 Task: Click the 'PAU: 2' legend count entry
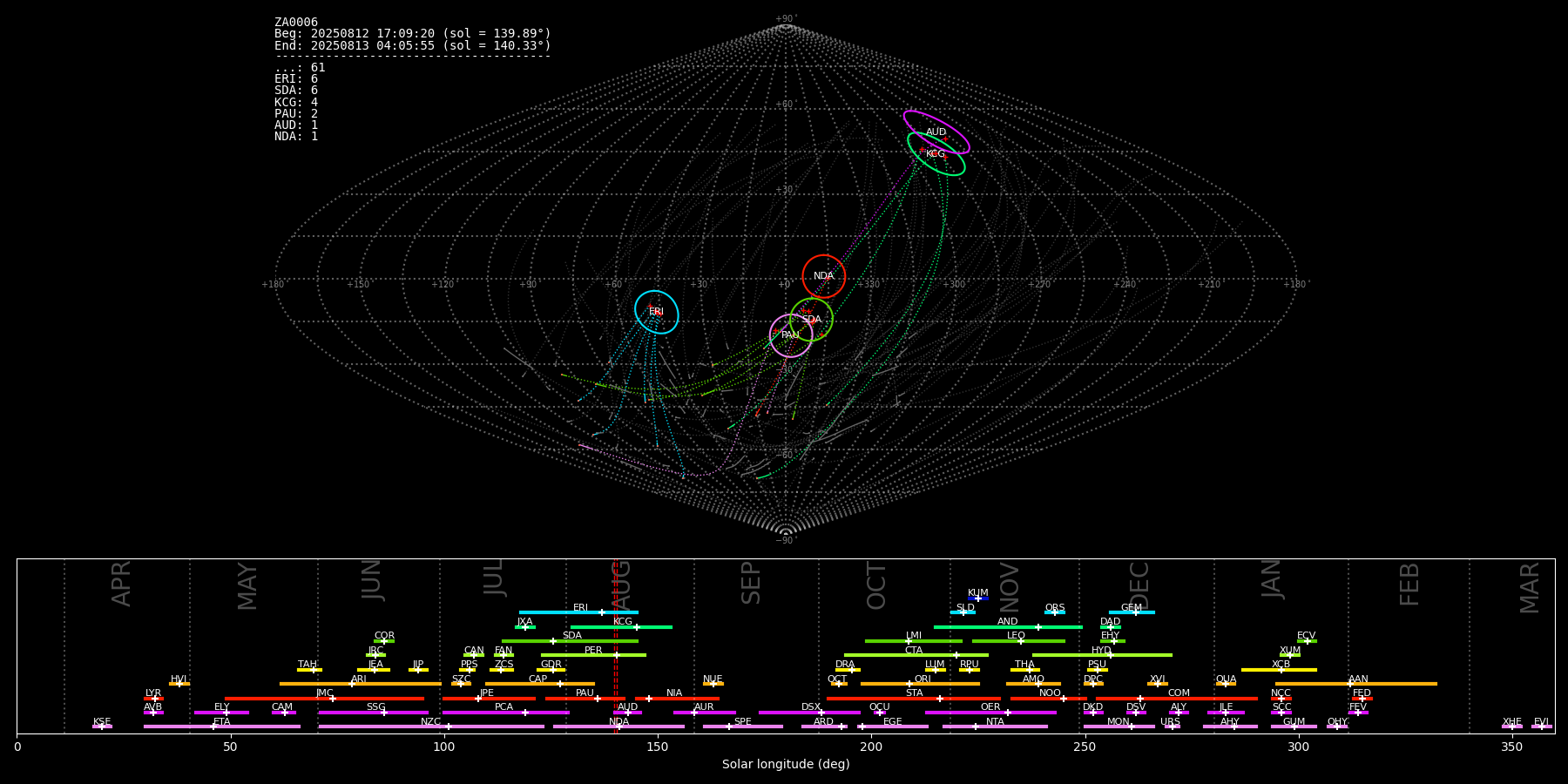(x=296, y=114)
